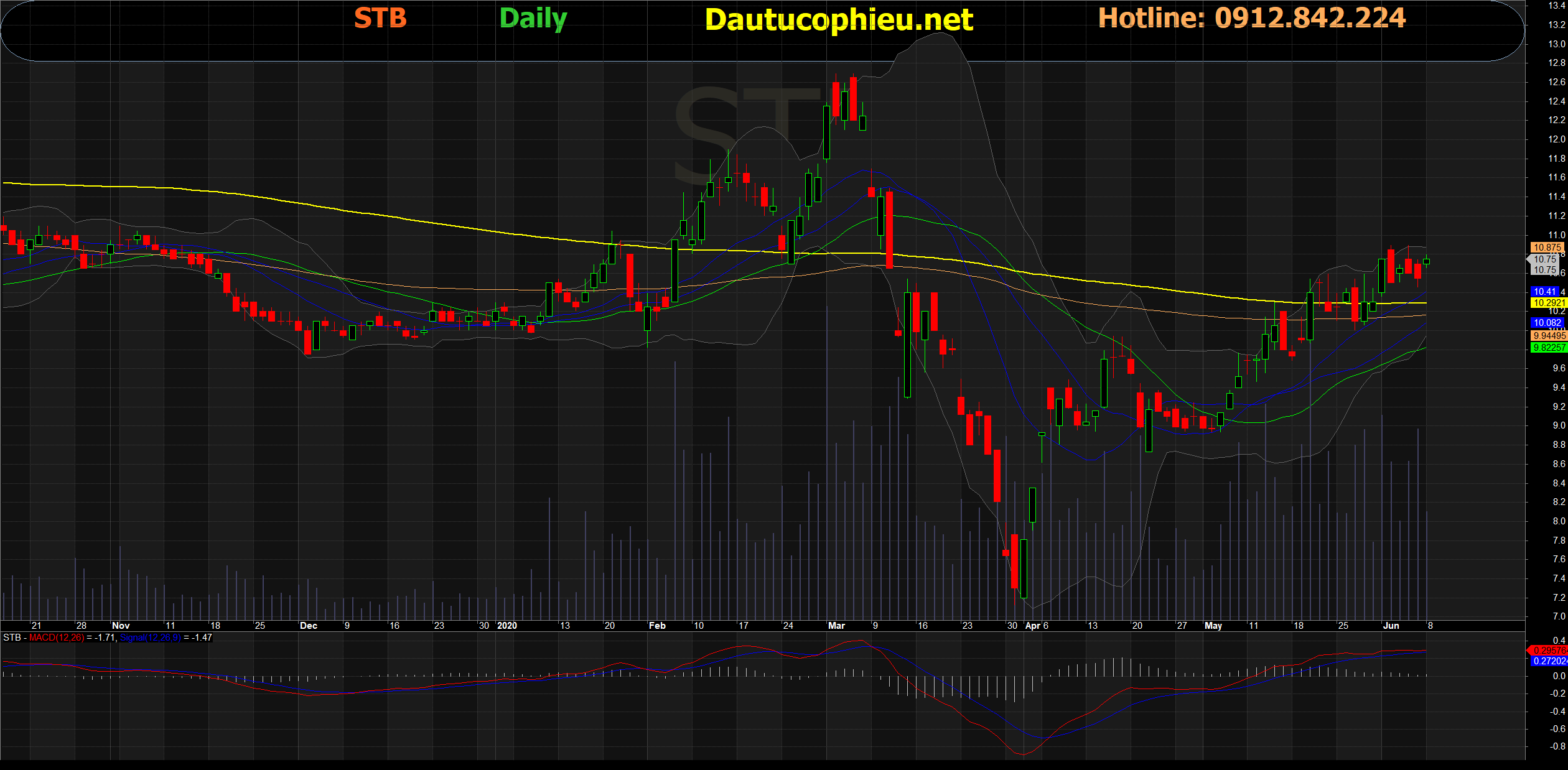Click the 2020 year marker on timeline
The width and height of the screenshot is (1568, 770).
coord(507,626)
